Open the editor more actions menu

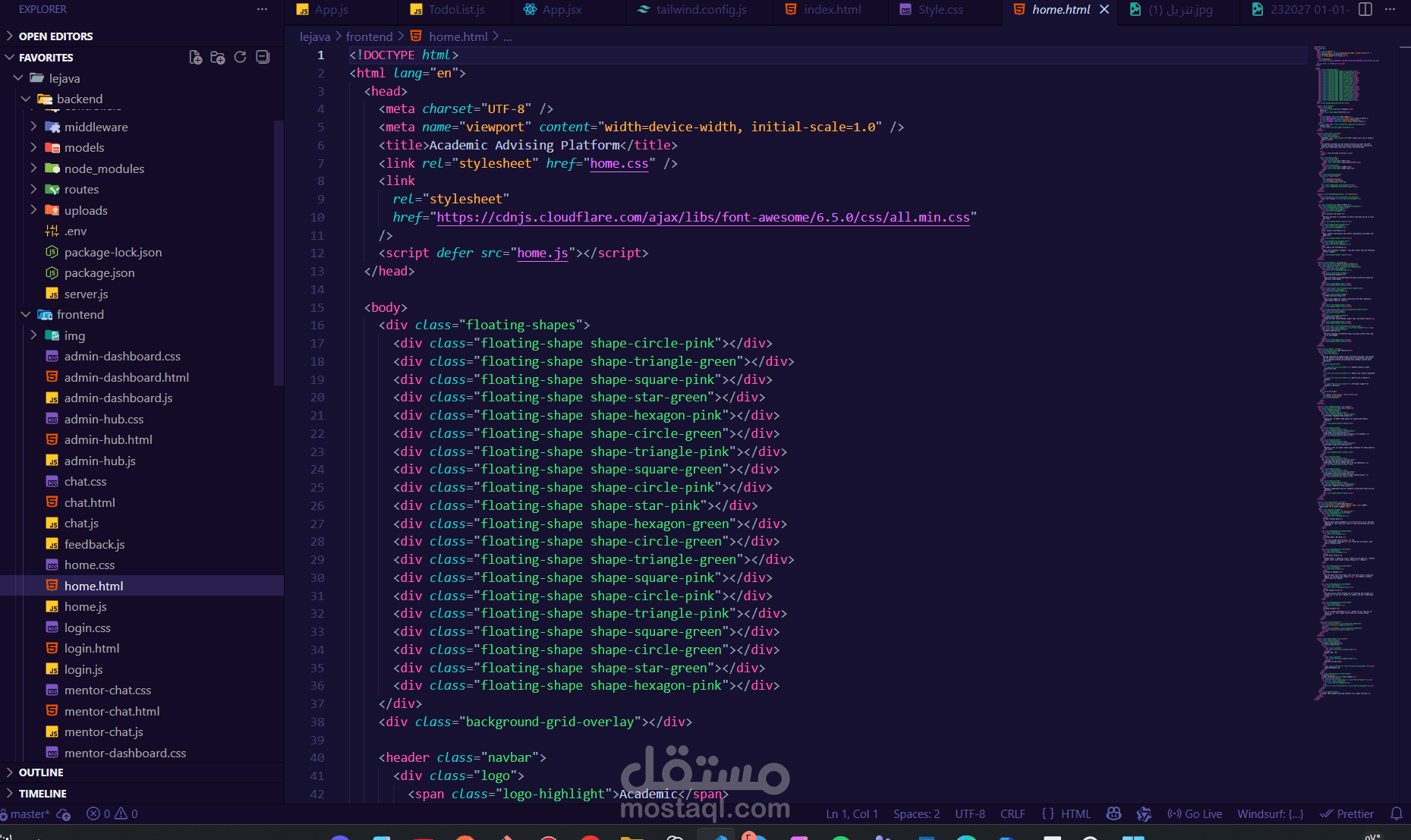pos(1390,9)
